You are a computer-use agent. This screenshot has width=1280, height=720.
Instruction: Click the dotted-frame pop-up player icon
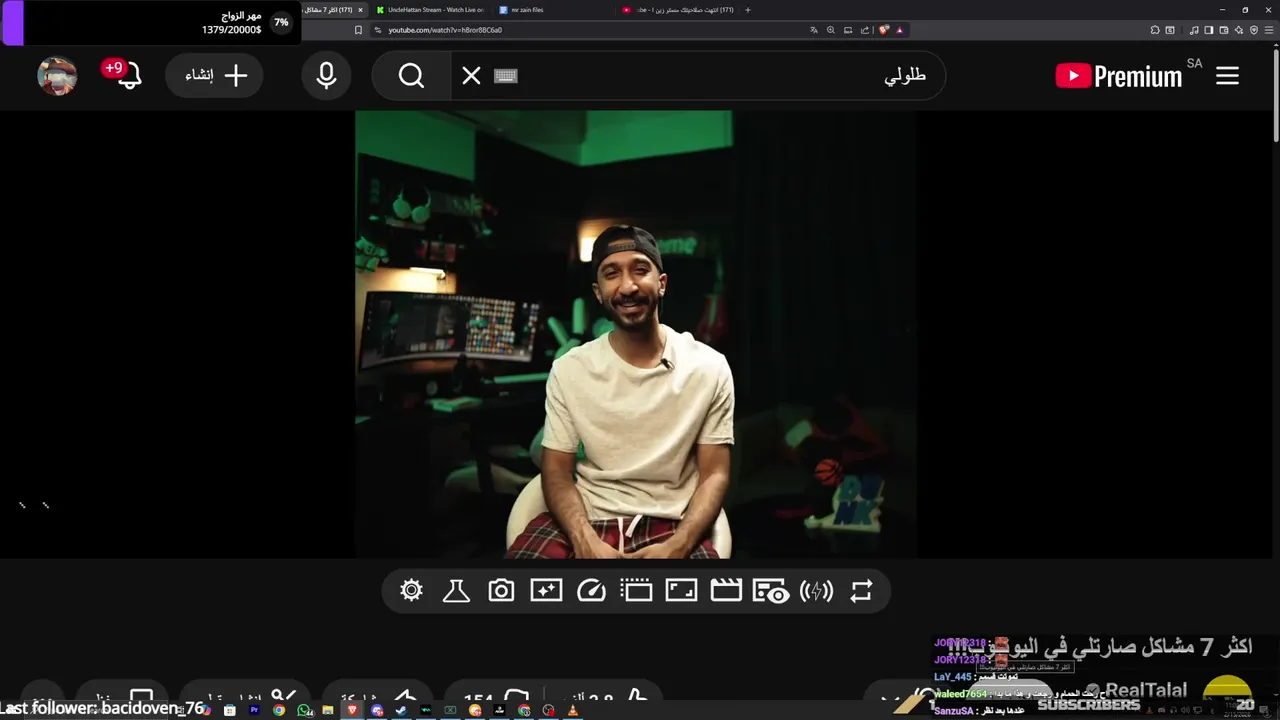(x=636, y=591)
